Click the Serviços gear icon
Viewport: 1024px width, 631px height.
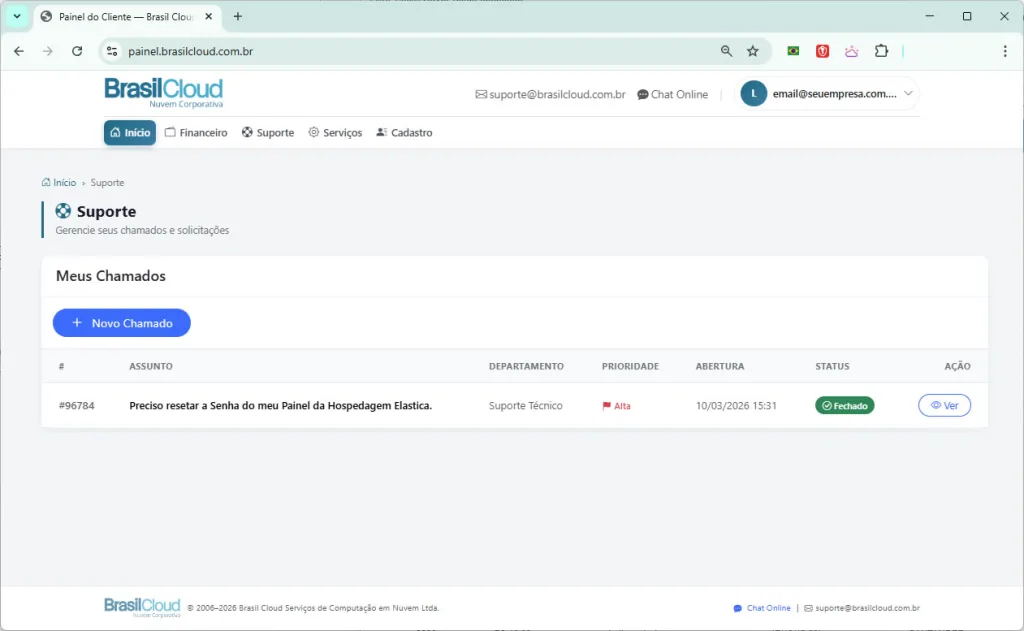coord(314,131)
